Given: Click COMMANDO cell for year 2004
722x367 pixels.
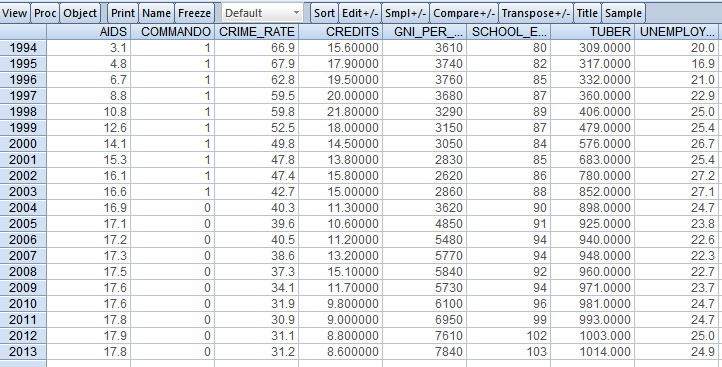Looking at the screenshot, I should [172, 208].
